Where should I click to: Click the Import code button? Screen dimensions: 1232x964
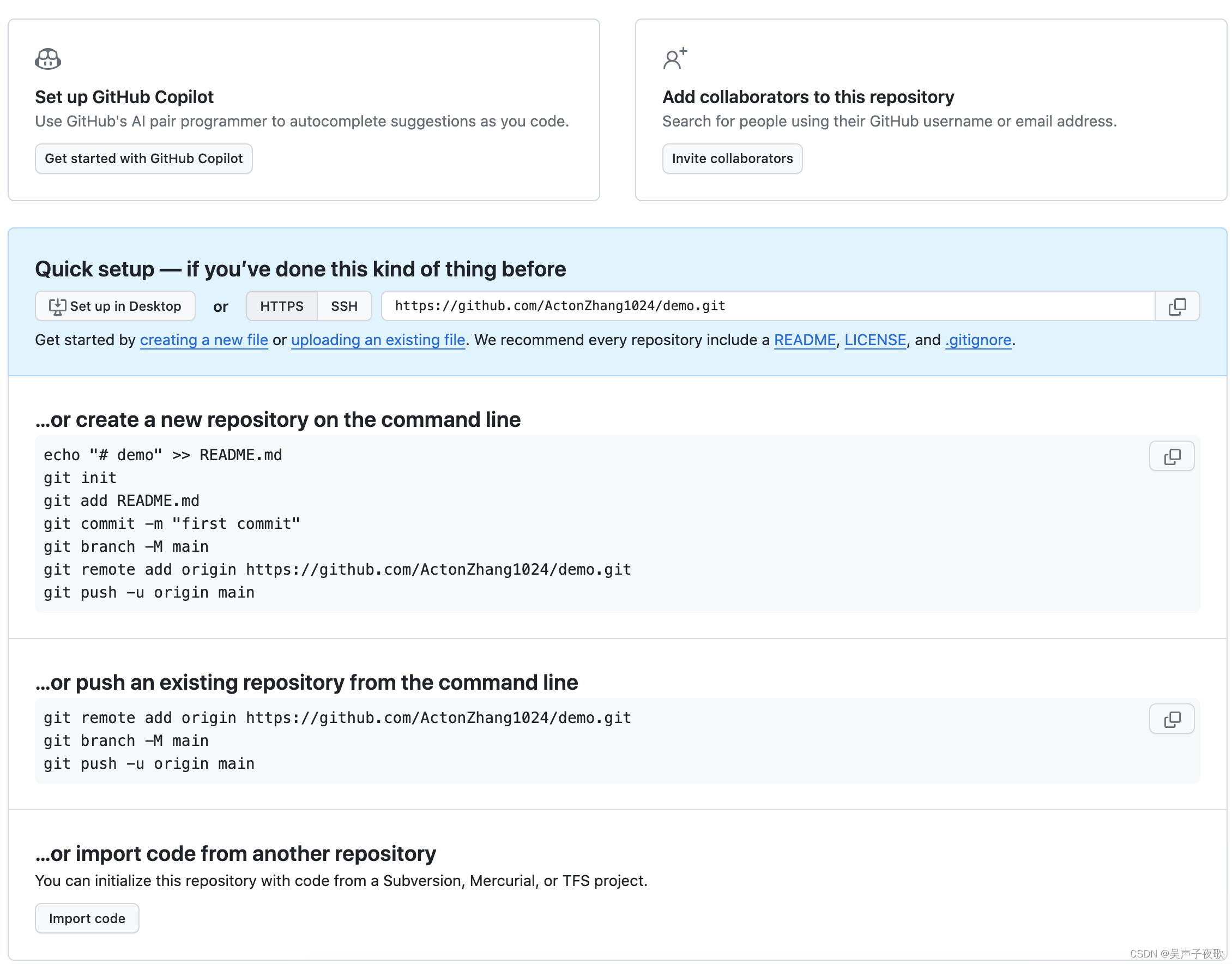[x=87, y=918]
